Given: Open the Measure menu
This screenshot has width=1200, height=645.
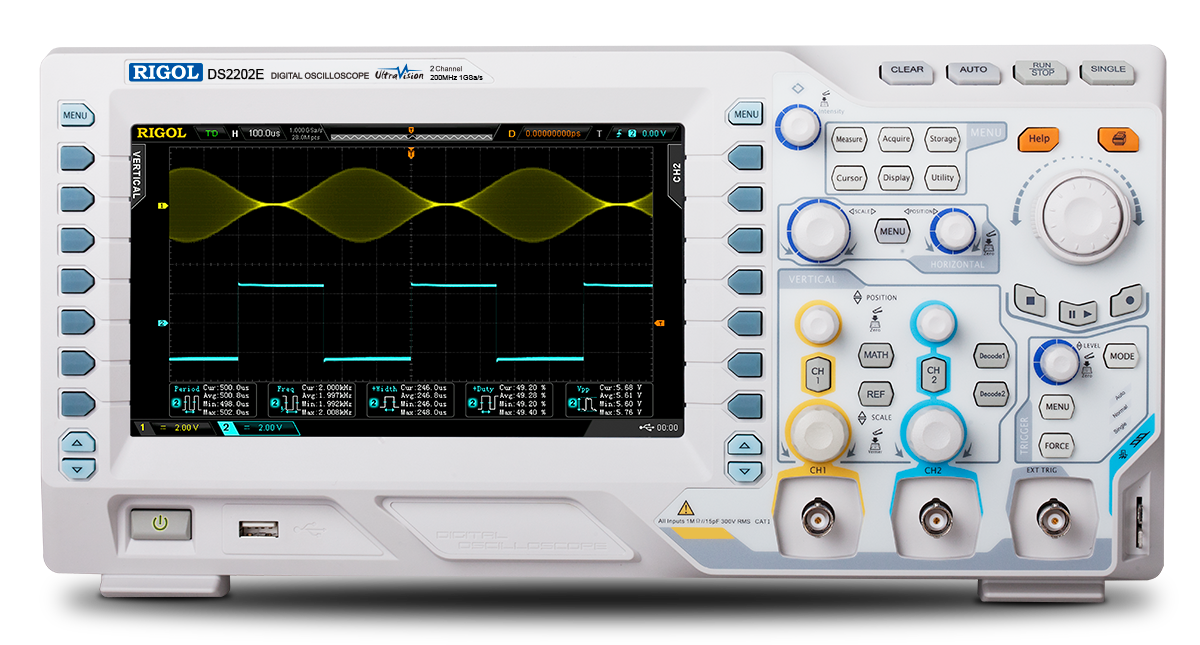Looking at the screenshot, I should [x=849, y=139].
